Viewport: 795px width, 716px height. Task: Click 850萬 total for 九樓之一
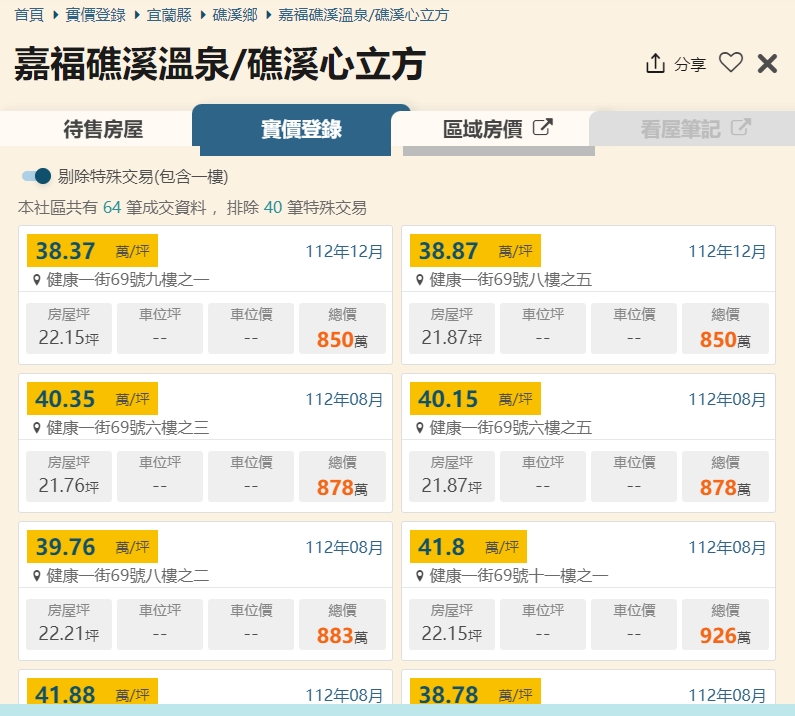tap(342, 339)
